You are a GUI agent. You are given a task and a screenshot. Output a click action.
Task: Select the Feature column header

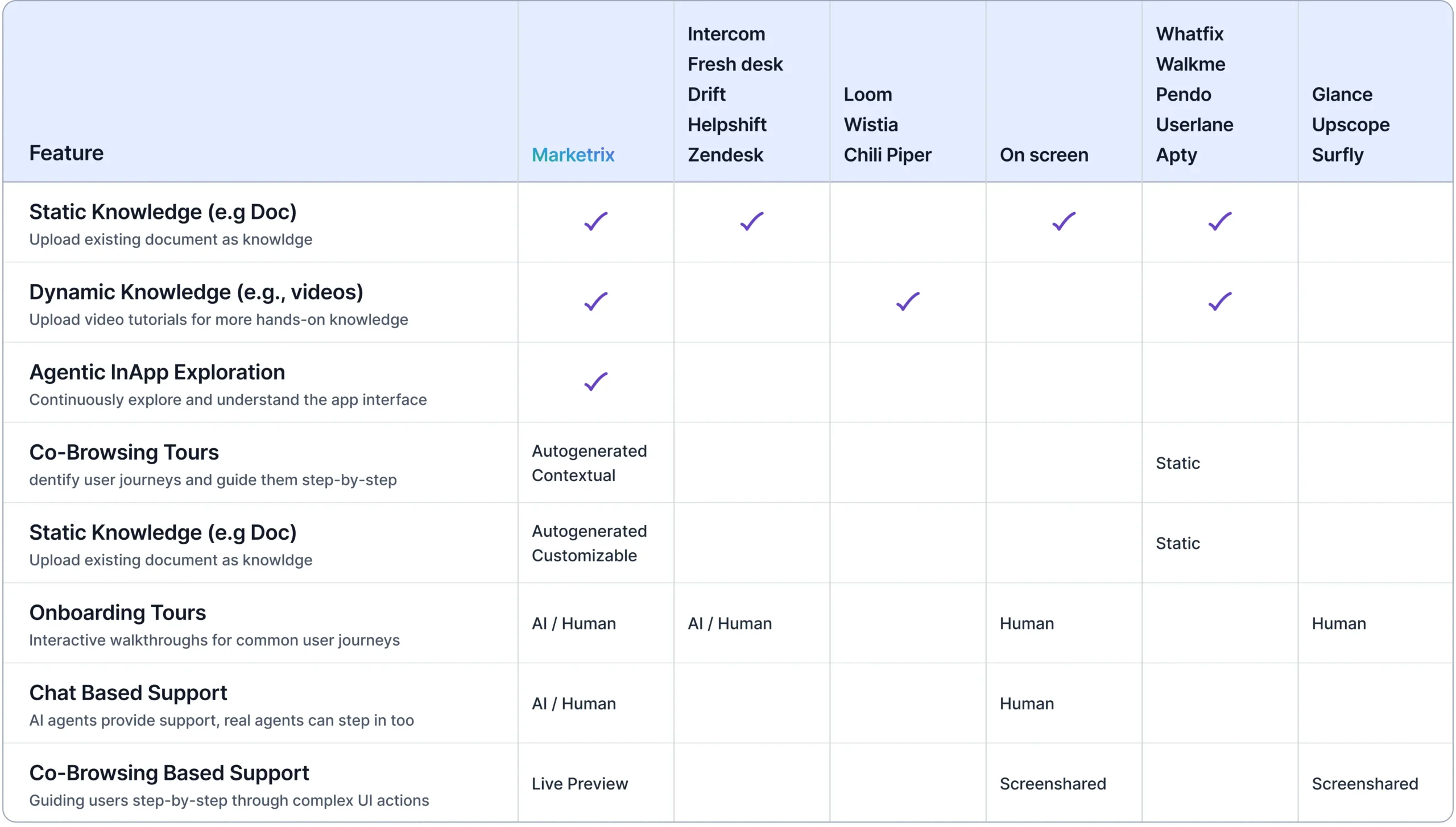point(66,153)
